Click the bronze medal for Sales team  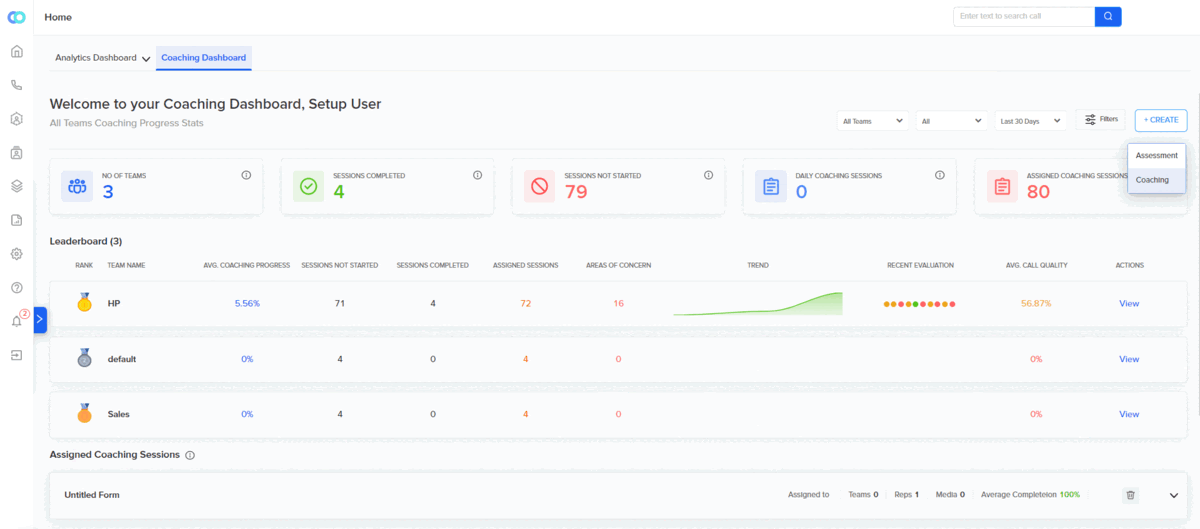84,413
